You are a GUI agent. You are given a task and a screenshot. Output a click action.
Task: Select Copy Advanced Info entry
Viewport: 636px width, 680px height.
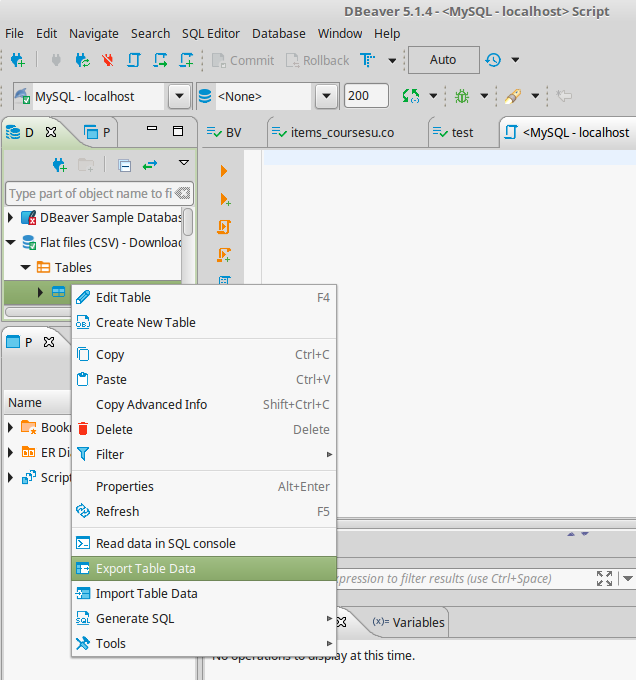click(x=204, y=405)
